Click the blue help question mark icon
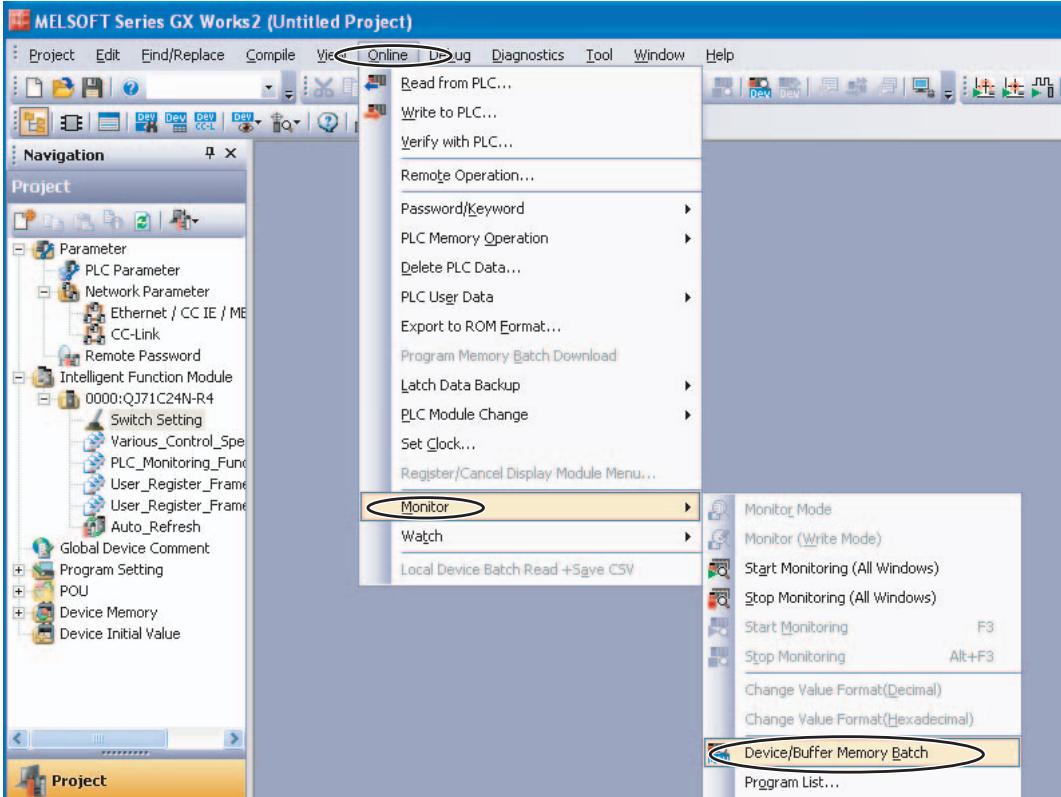1061x797 pixels. 131,87
